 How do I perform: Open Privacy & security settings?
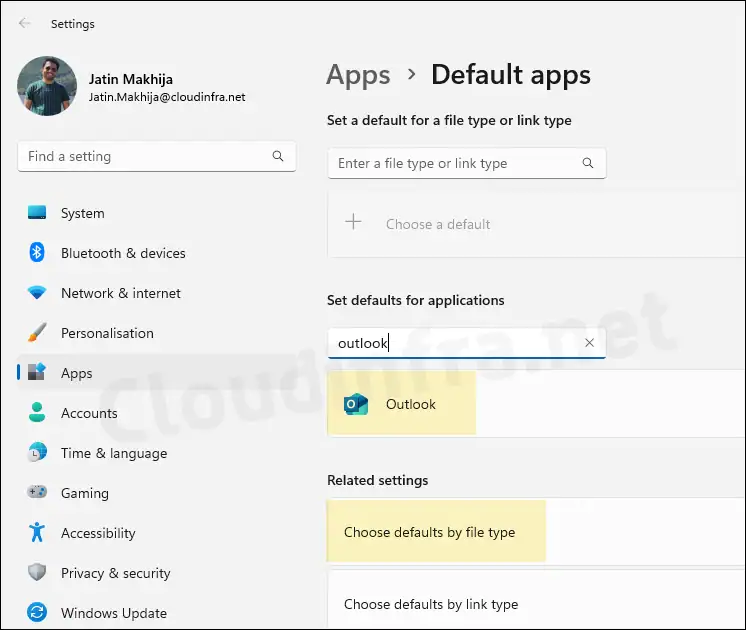click(x=157, y=573)
